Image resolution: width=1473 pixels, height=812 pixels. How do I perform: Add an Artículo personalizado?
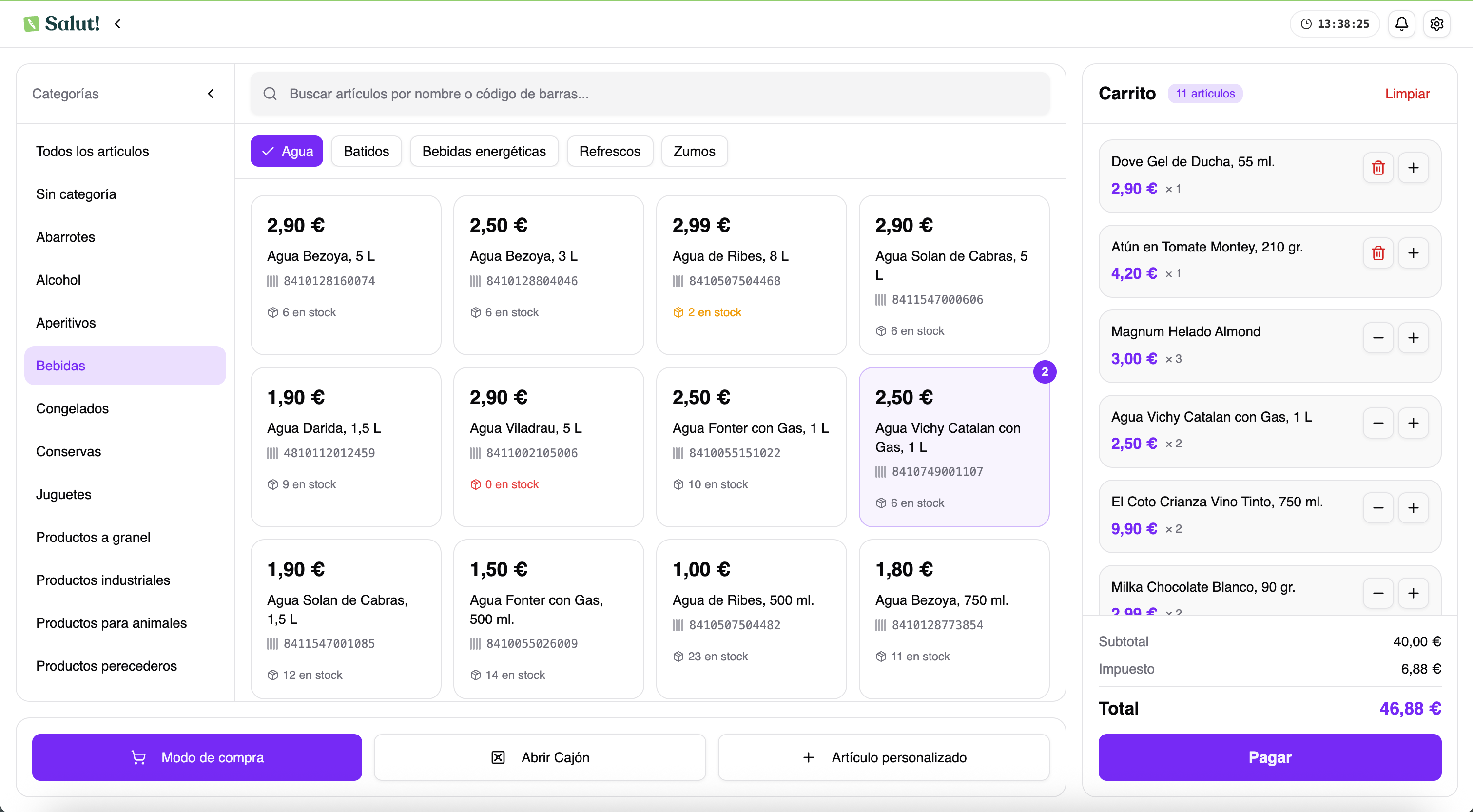pyautogui.click(x=883, y=757)
